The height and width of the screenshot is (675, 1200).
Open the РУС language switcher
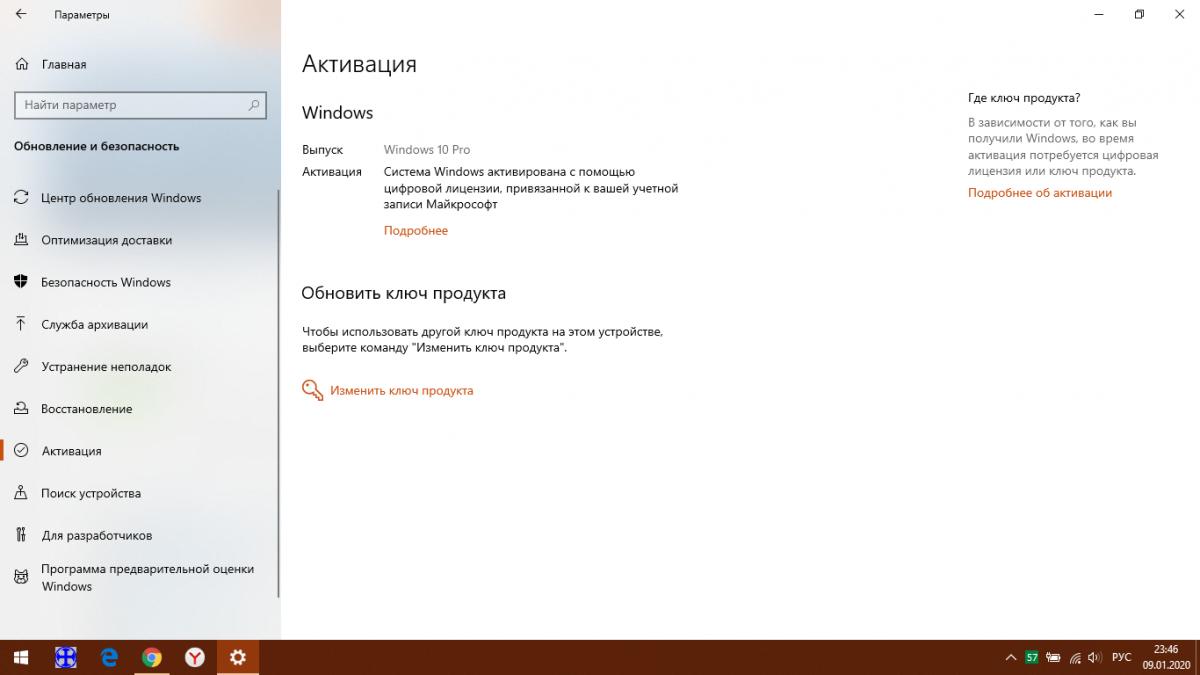coord(1121,657)
